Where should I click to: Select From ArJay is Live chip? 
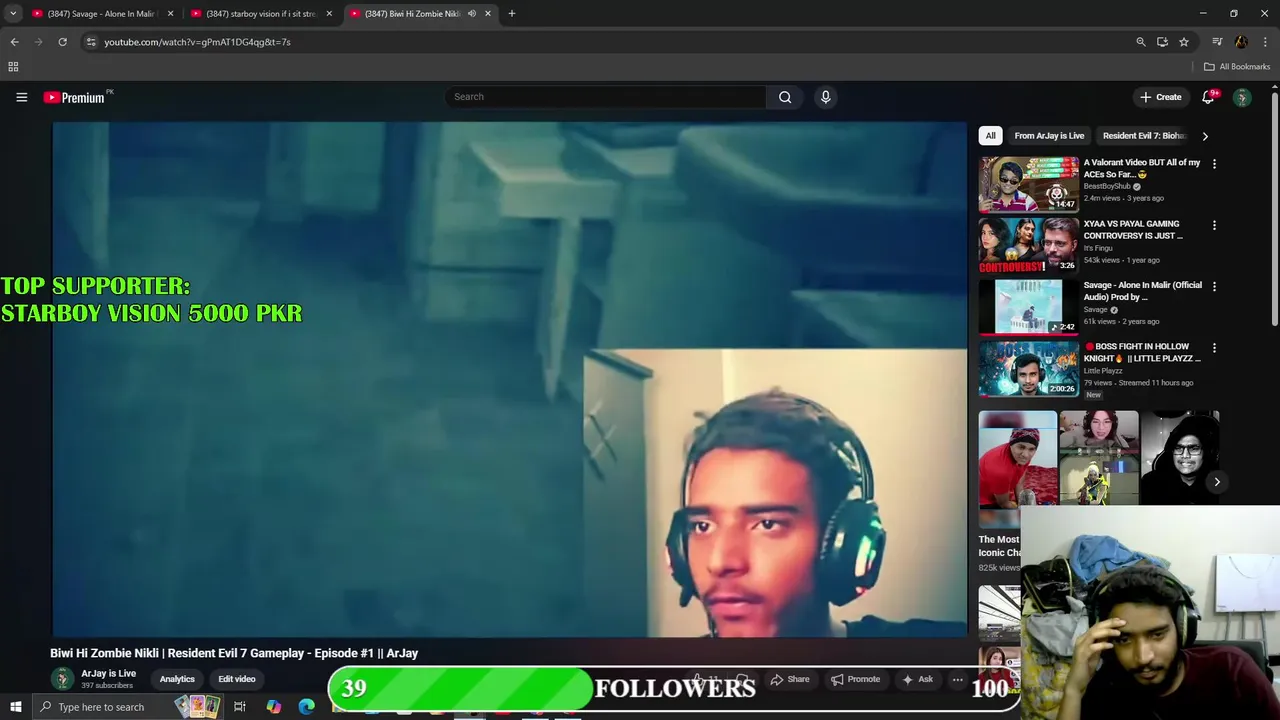pos(1049,136)
